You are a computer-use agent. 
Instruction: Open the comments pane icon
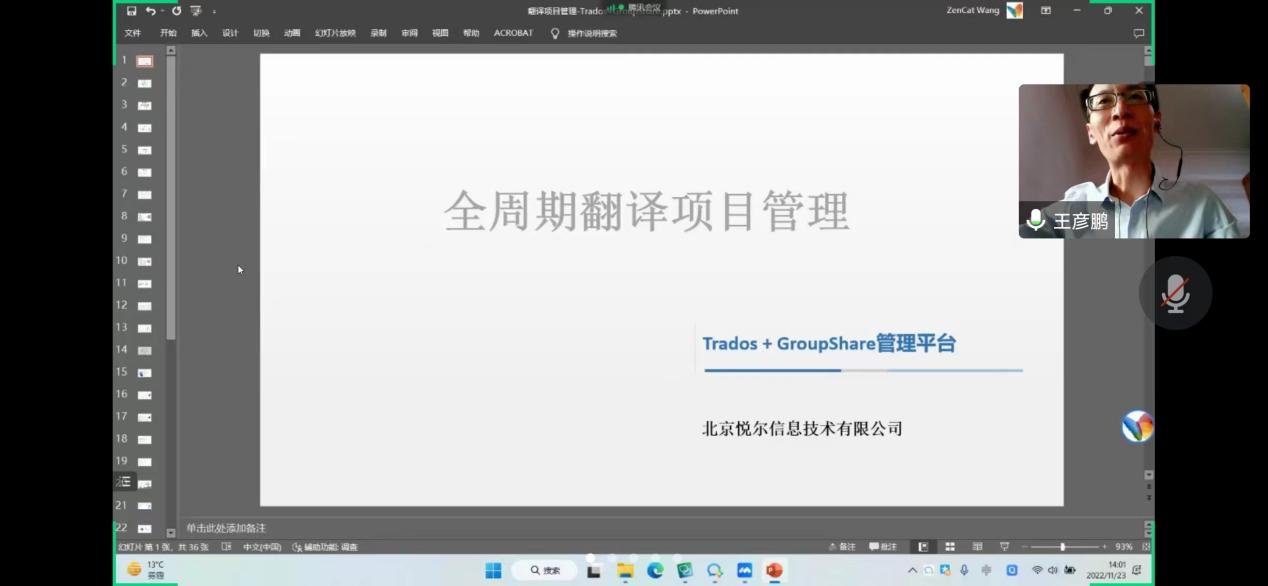tap(1138, 33)
